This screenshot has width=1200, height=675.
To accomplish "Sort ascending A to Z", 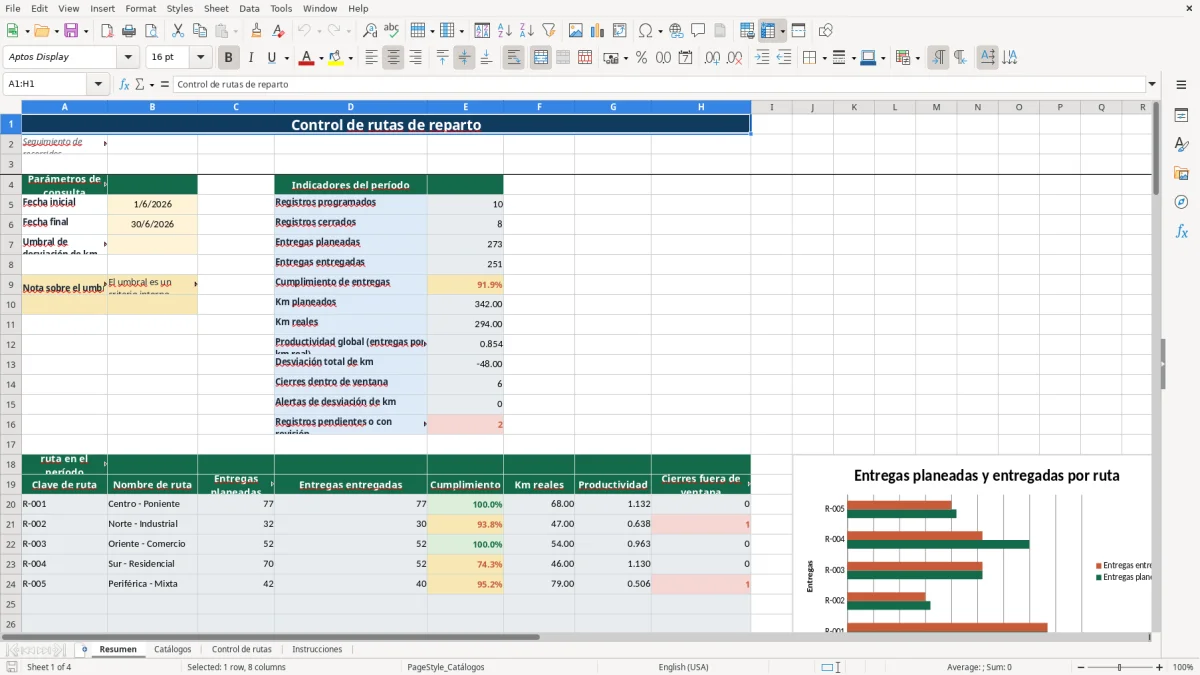I will coord(504,31).
